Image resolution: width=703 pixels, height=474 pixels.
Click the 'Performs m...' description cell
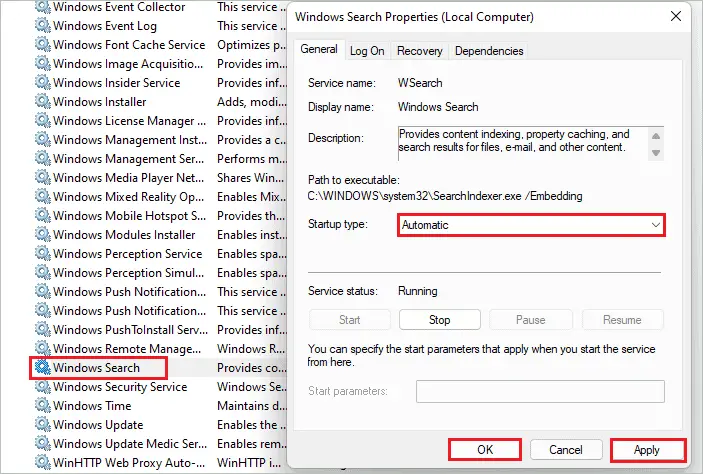tap(252, 159)
